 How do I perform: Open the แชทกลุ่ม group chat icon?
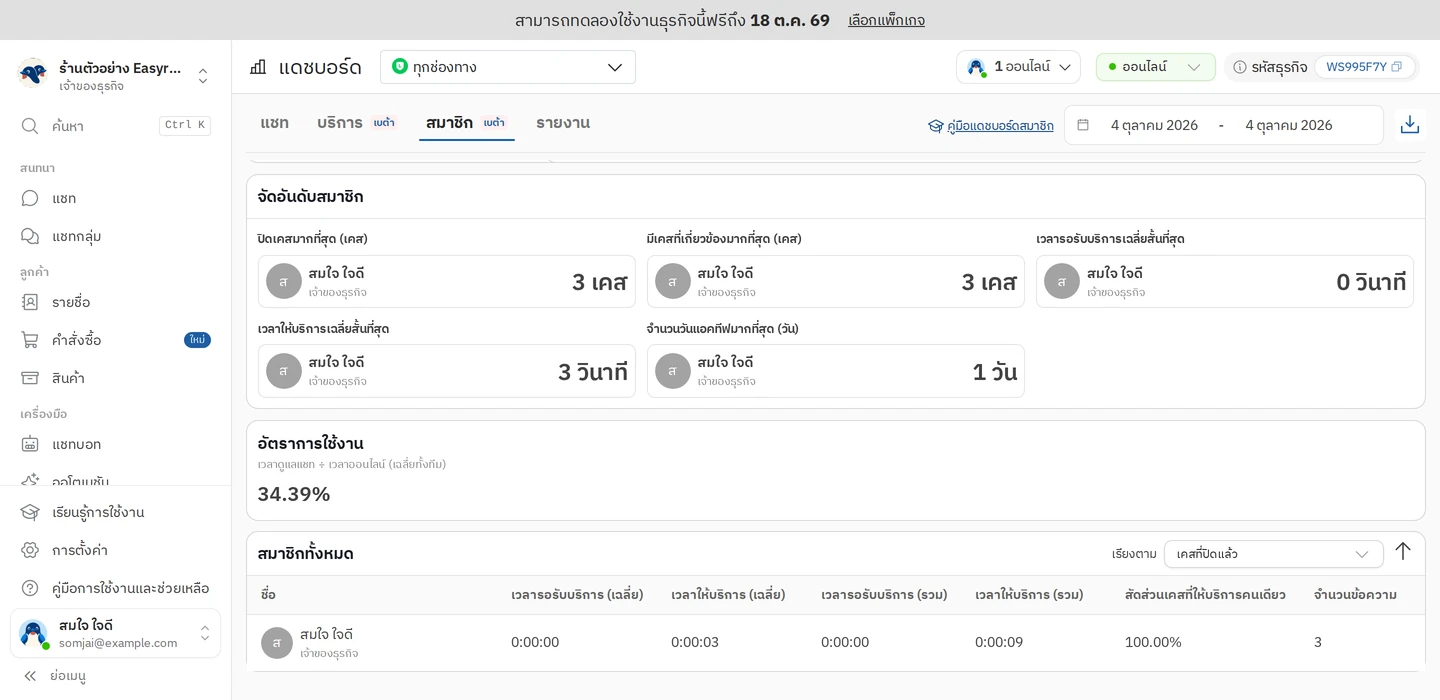[30, 236]
